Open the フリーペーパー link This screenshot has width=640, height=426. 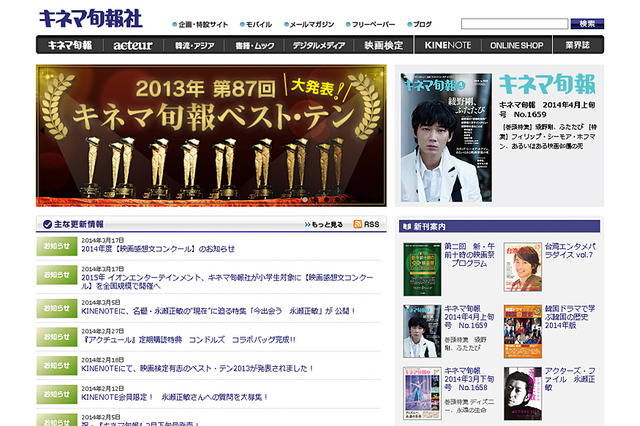click(370, 24)
